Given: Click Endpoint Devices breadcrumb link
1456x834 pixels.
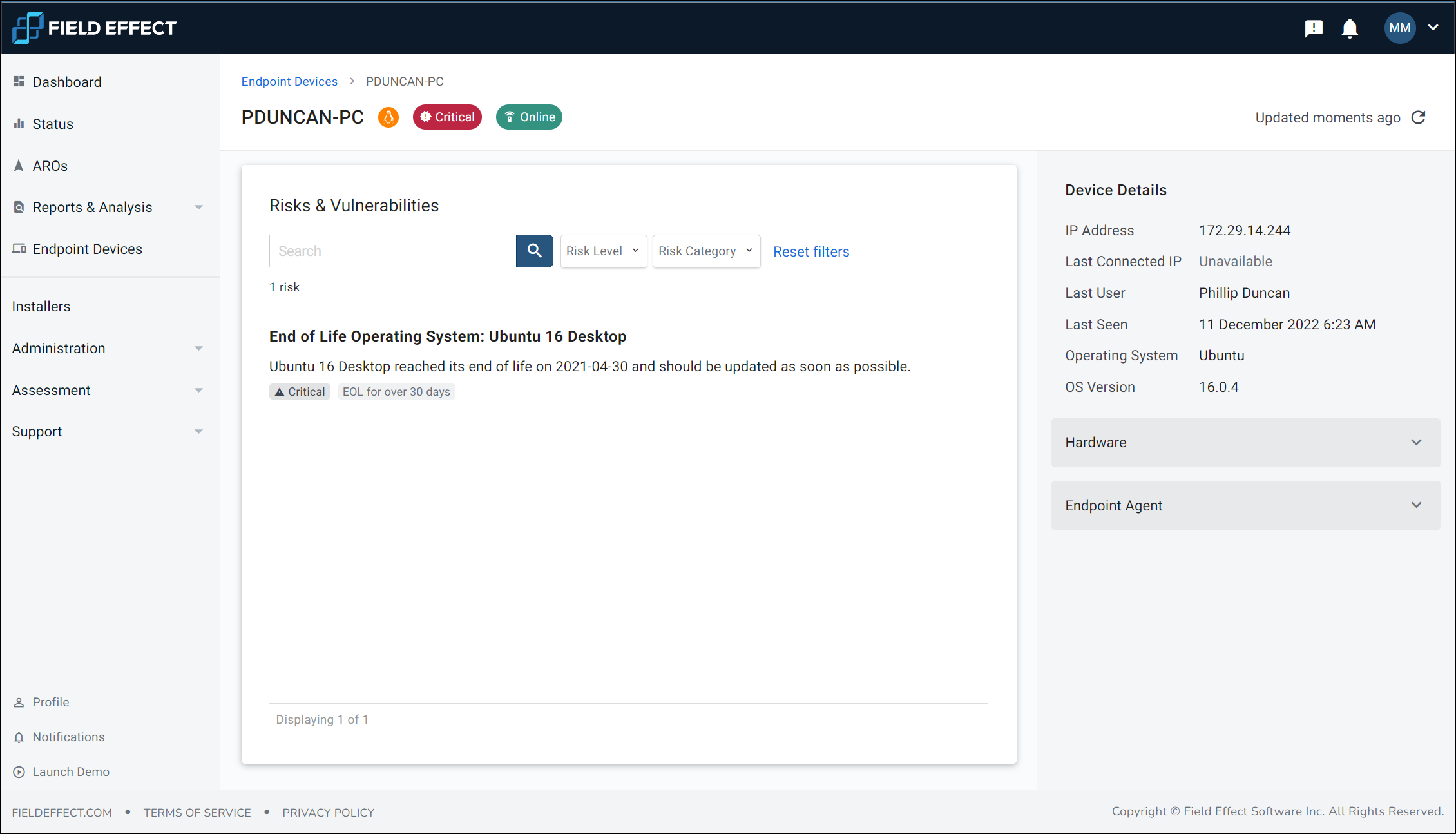Looking at the screenshot, I should point(289,81).
